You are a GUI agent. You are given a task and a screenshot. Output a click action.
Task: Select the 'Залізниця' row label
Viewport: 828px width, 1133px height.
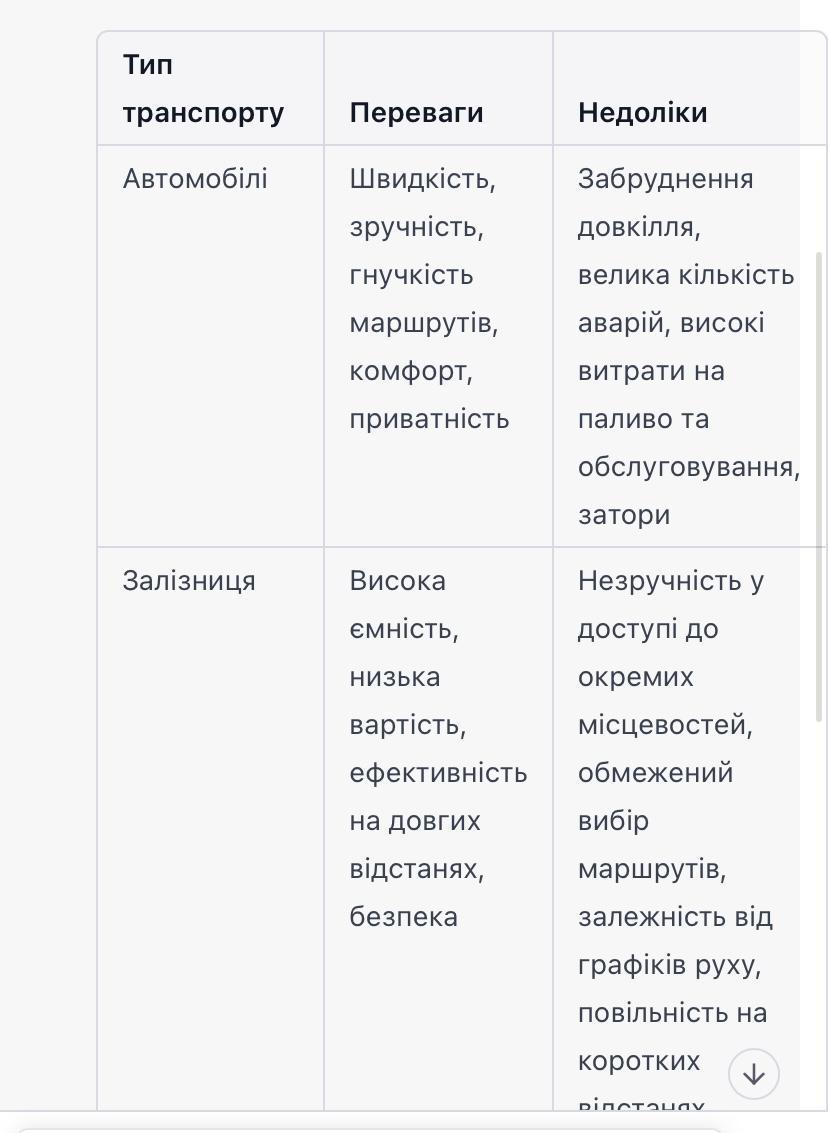(x=189, y=581)
